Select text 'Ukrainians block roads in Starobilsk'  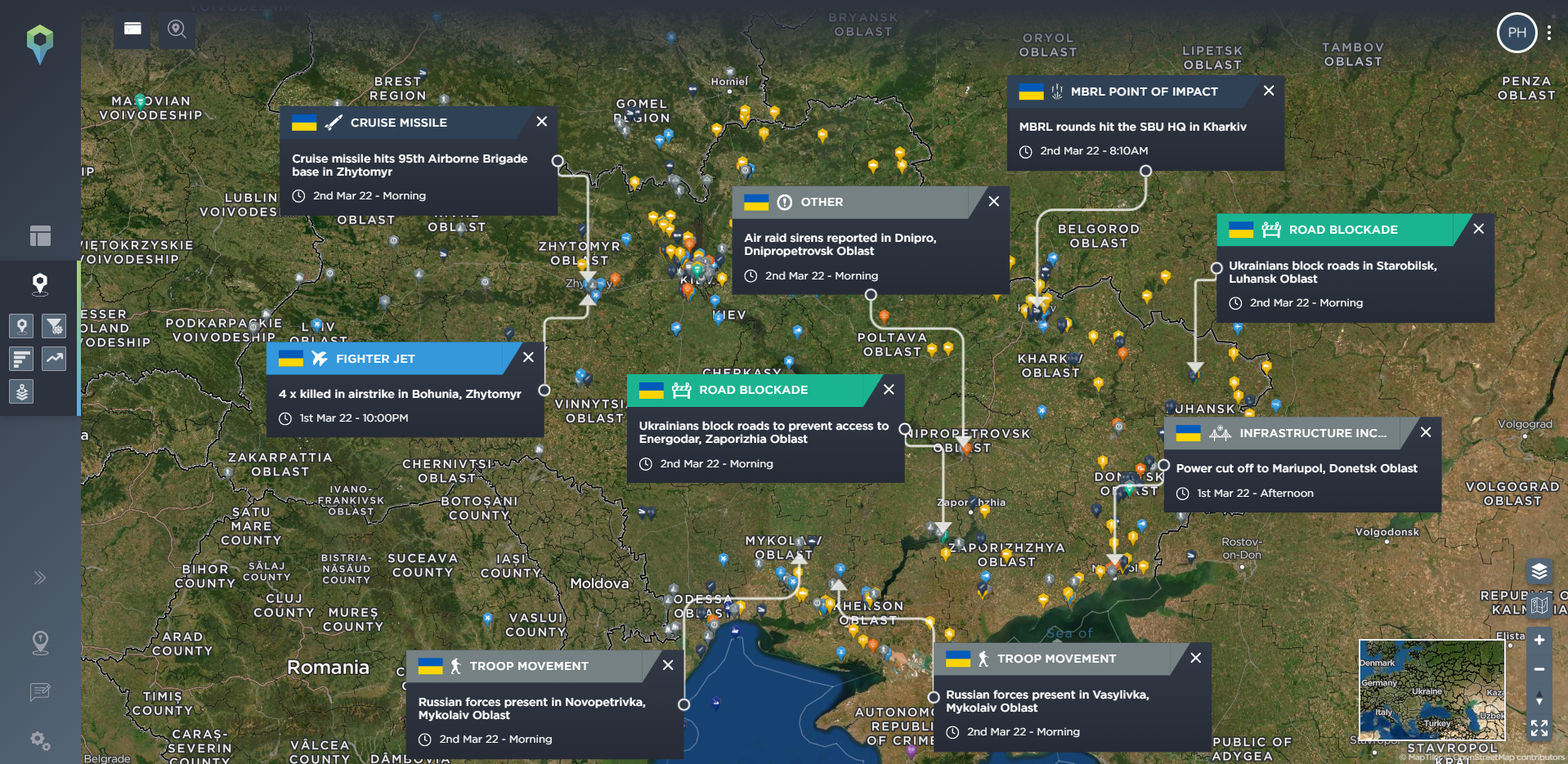click(1332, 266)
